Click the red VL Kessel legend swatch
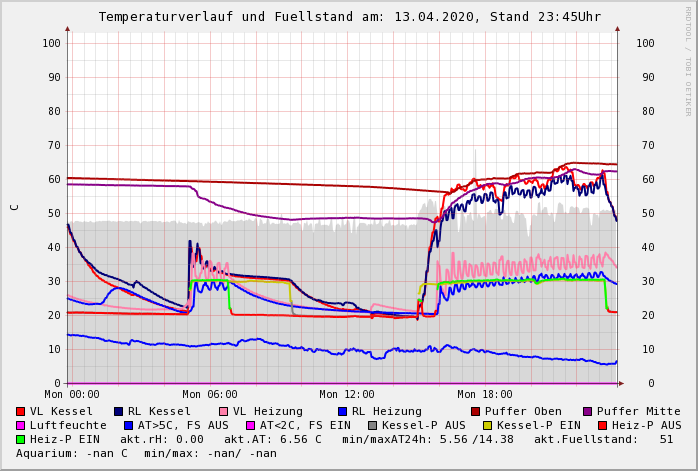Image resolution: width=698 pixels, height=471 pixels. pyautogui.click(x=21, y=411)
